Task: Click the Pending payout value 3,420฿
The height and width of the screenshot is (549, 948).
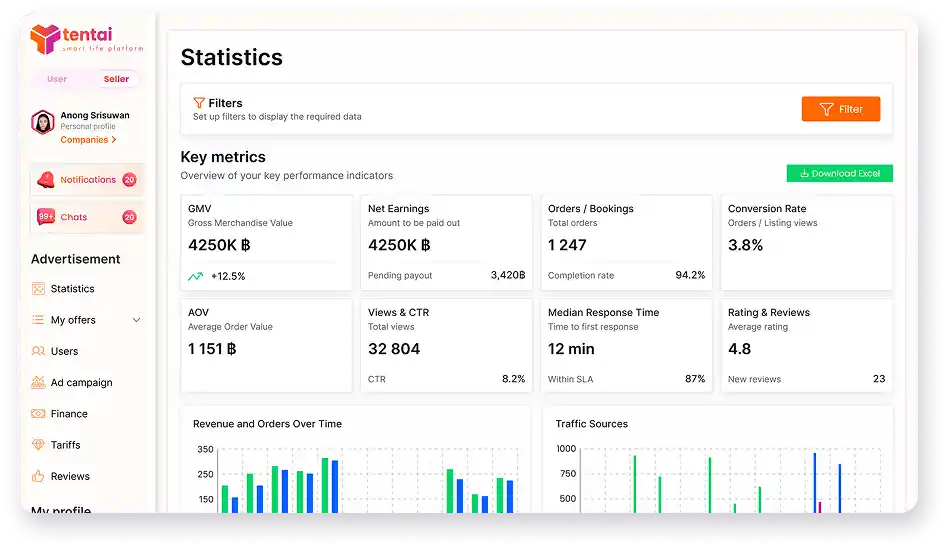Action: [508, 275]
